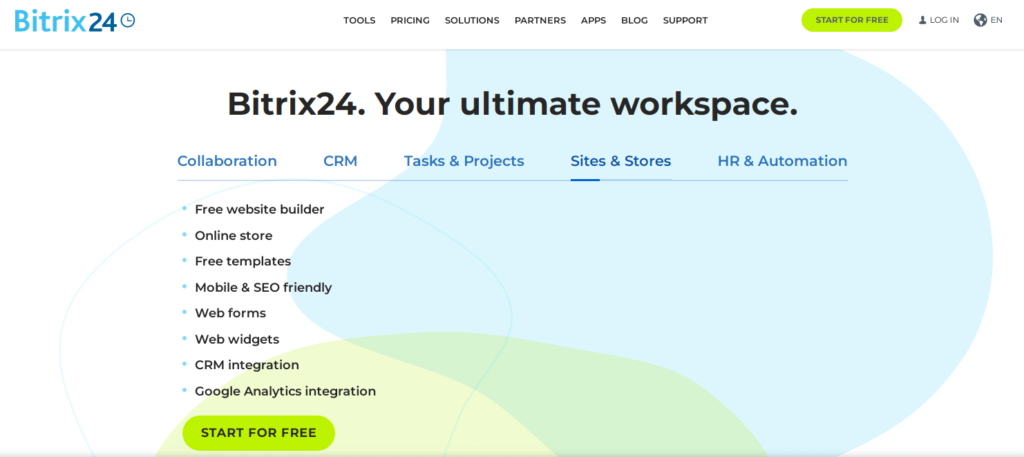
Task: Select the Sites & Stores tab
Action: [621, 161]
